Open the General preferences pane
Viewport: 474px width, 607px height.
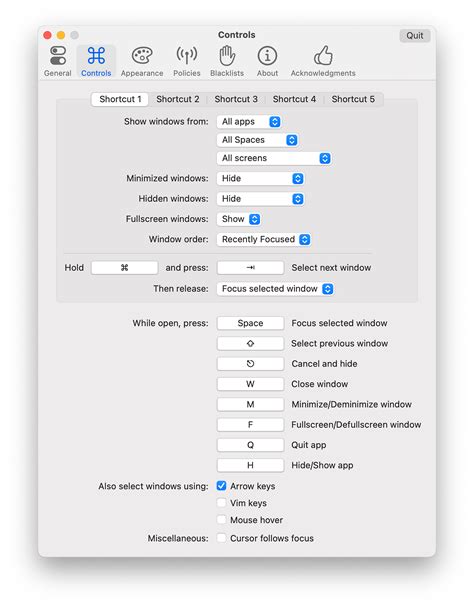pos(57,62)
